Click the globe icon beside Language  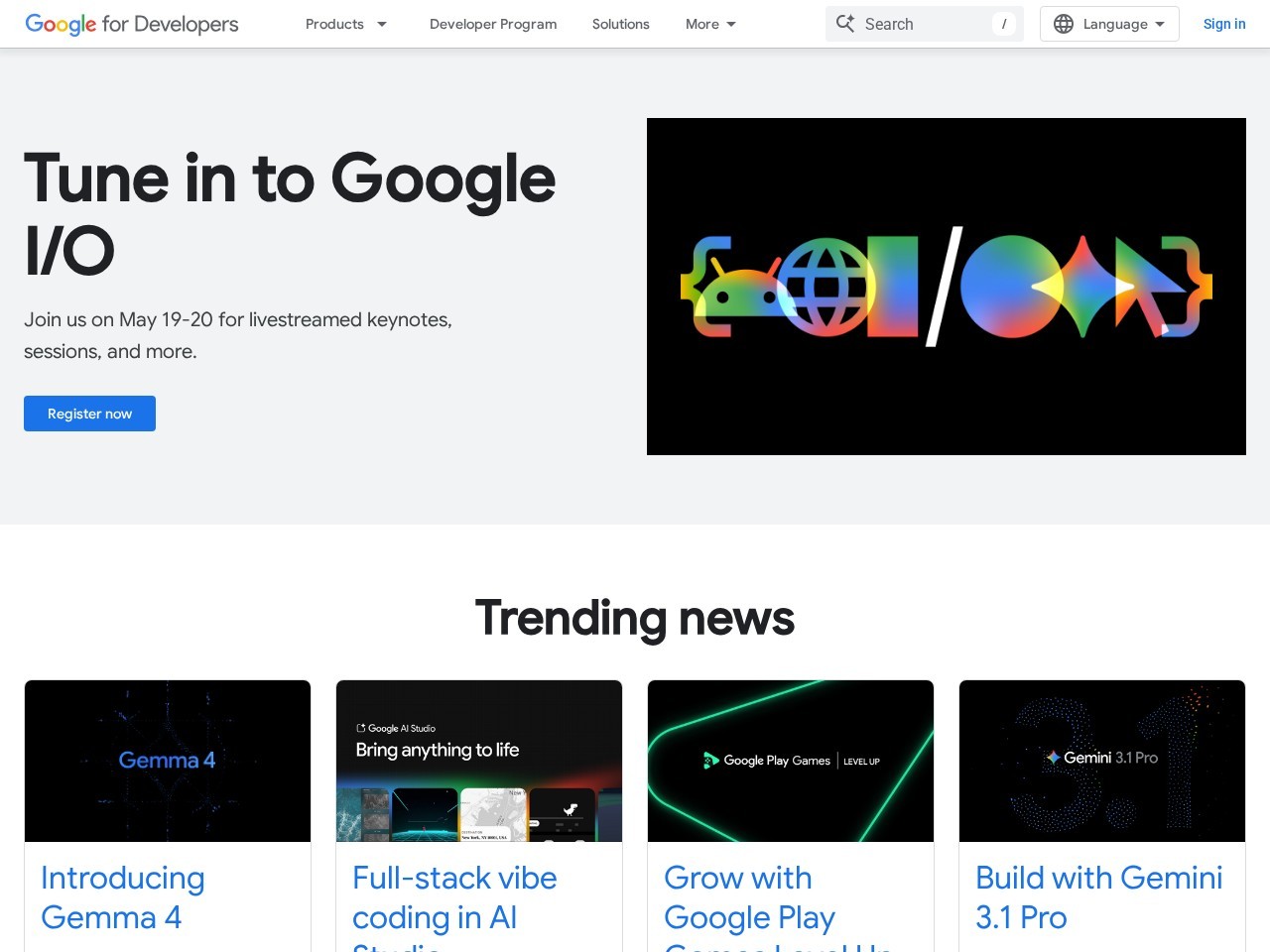click(1063, 24)
